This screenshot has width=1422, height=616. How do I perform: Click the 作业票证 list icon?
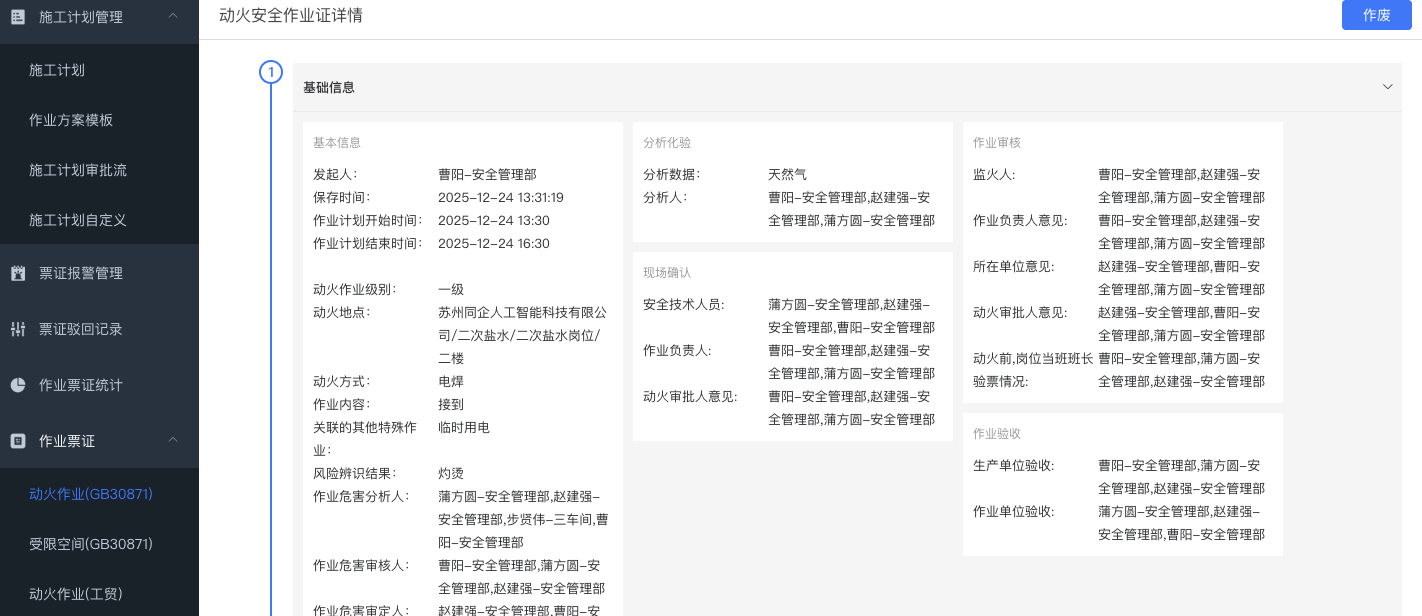[18, 441]
